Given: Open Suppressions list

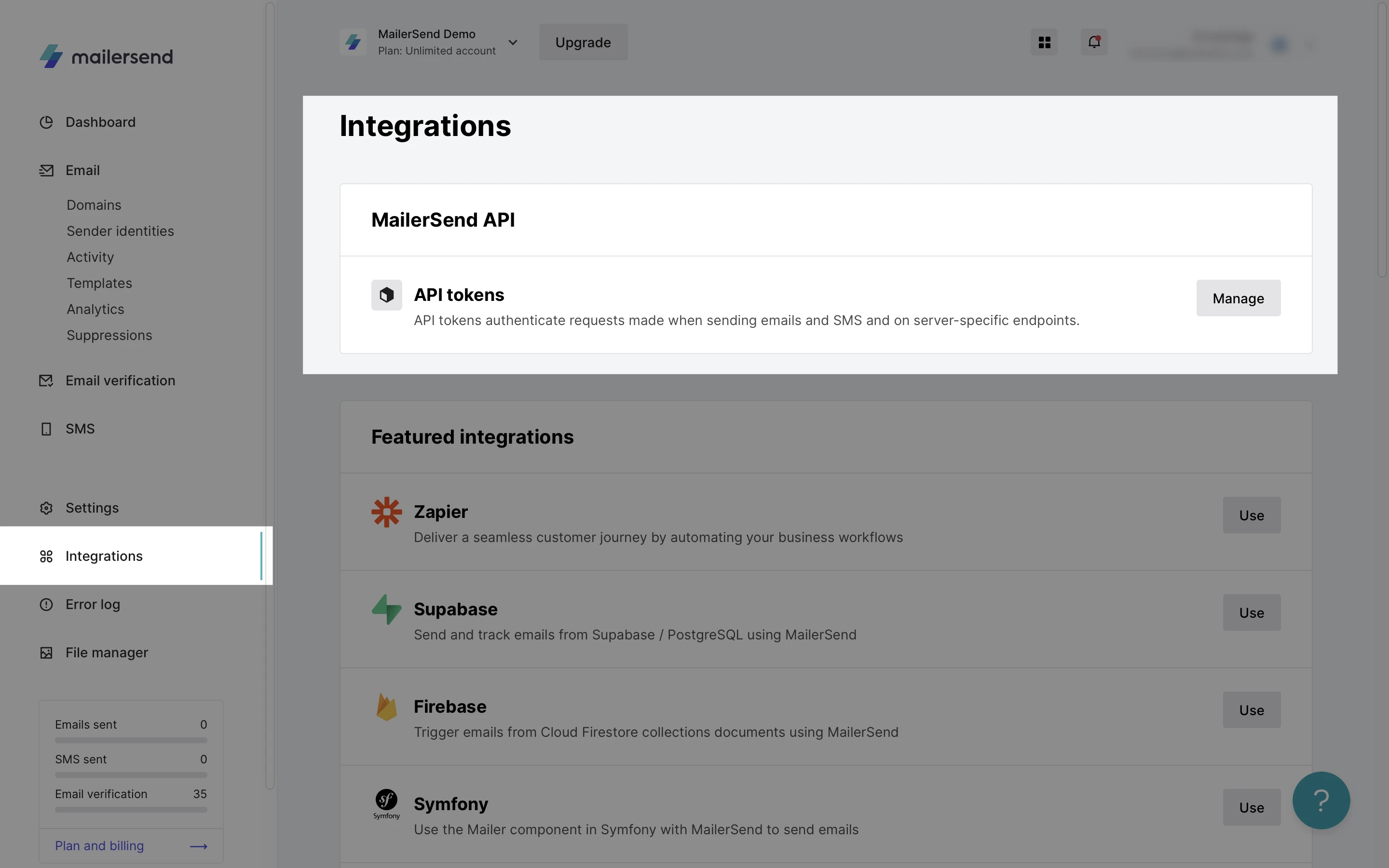Looking at the screenshot, I should tap(109, 335).
